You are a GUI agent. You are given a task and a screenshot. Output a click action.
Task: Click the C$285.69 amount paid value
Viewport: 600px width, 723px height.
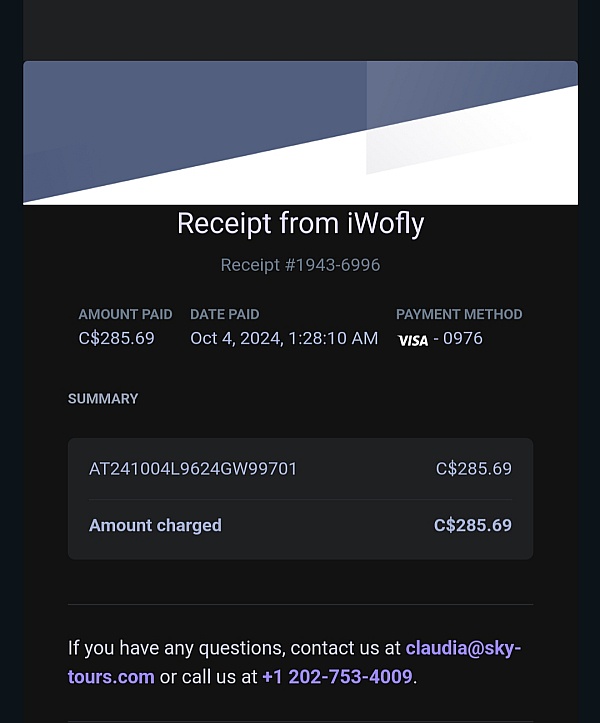[116, 338]
